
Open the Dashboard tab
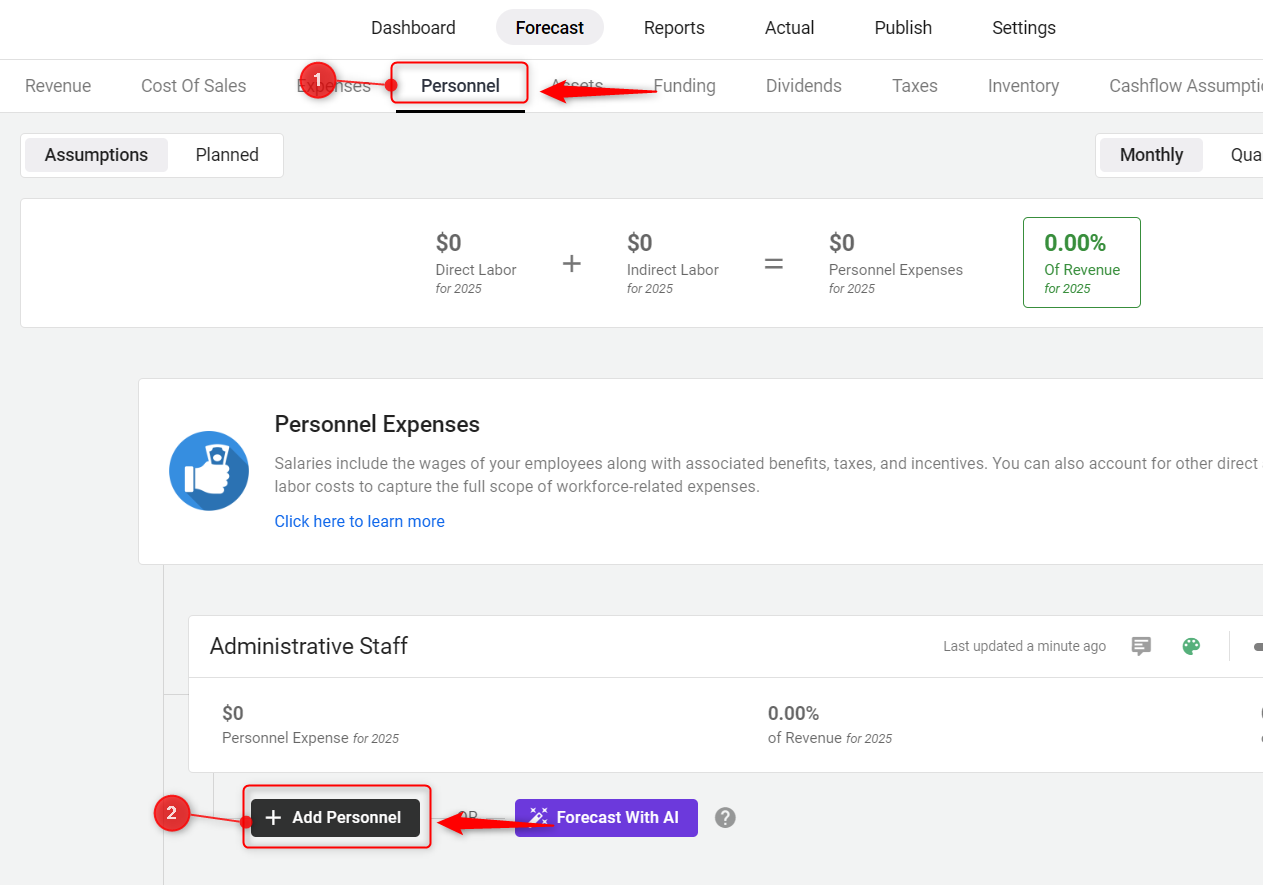413,28
